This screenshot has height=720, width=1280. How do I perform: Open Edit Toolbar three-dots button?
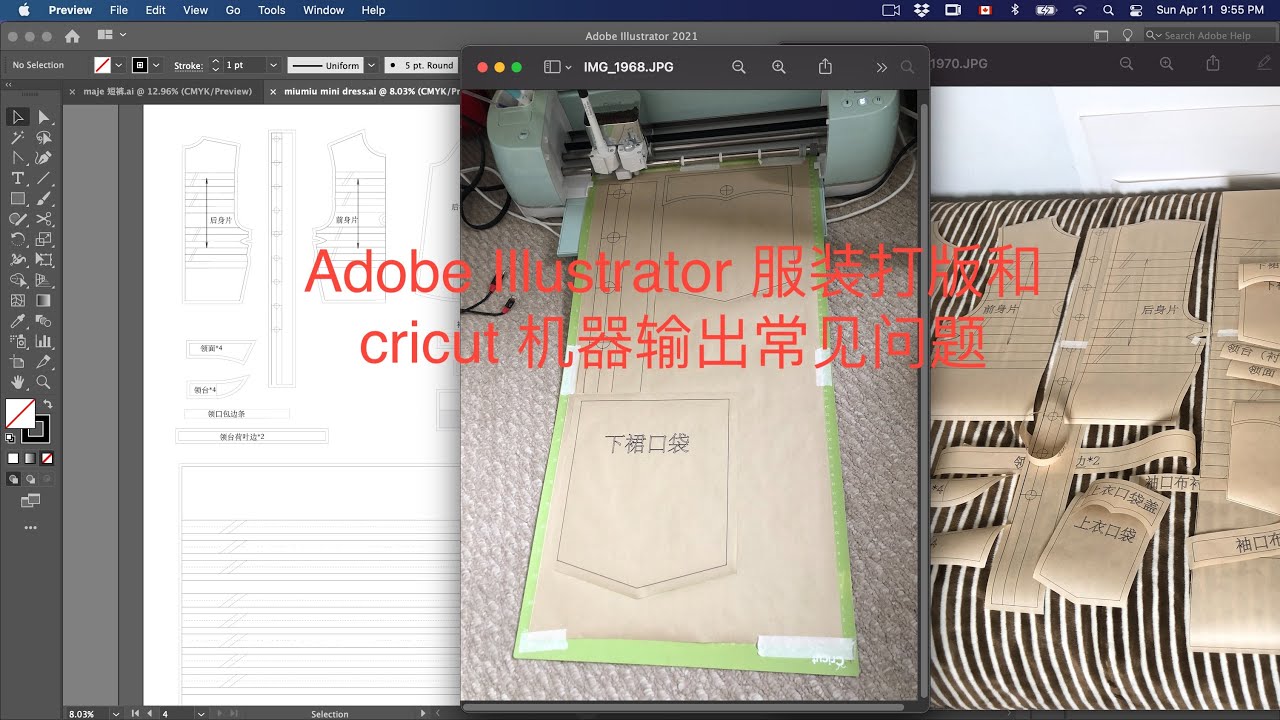(x=30, y=527)
